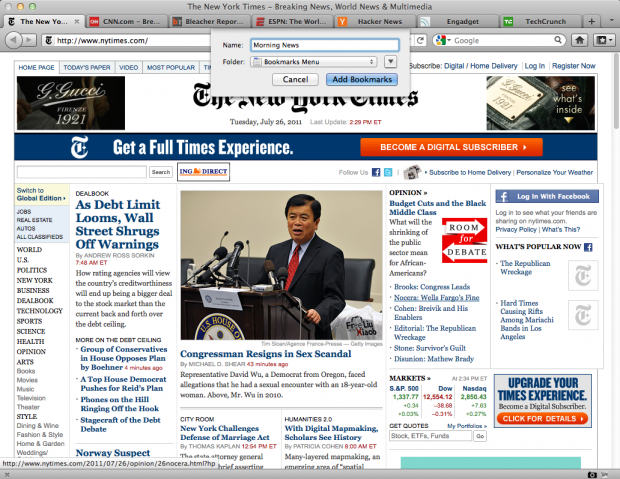Expand the folder tree disclosure arrow button

click(390, 62)
